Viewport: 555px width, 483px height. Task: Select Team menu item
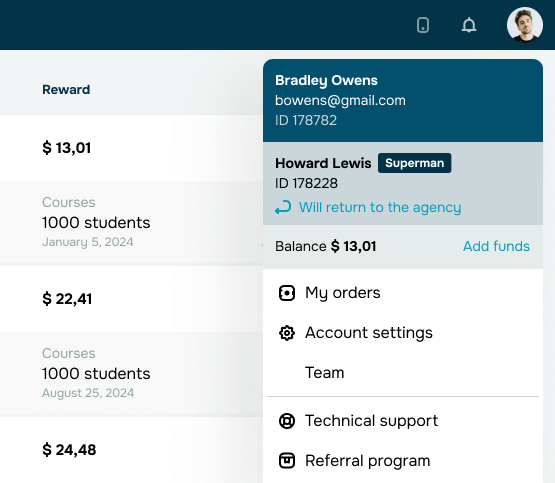pyautogui.click(x=403, y=373)
